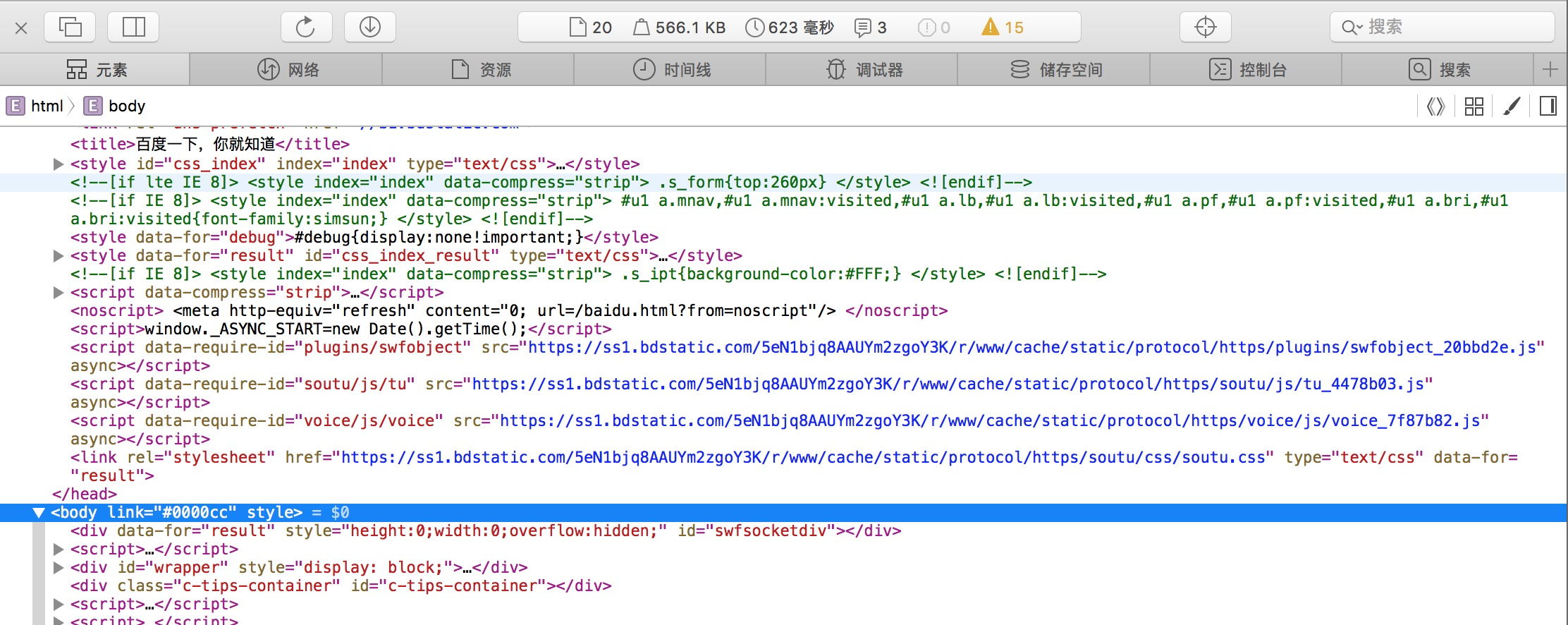The width and height of the screenshot is (1568, 625).
Task: Toggle the layout grid borders icon
Action: (x=1474, y=107)
